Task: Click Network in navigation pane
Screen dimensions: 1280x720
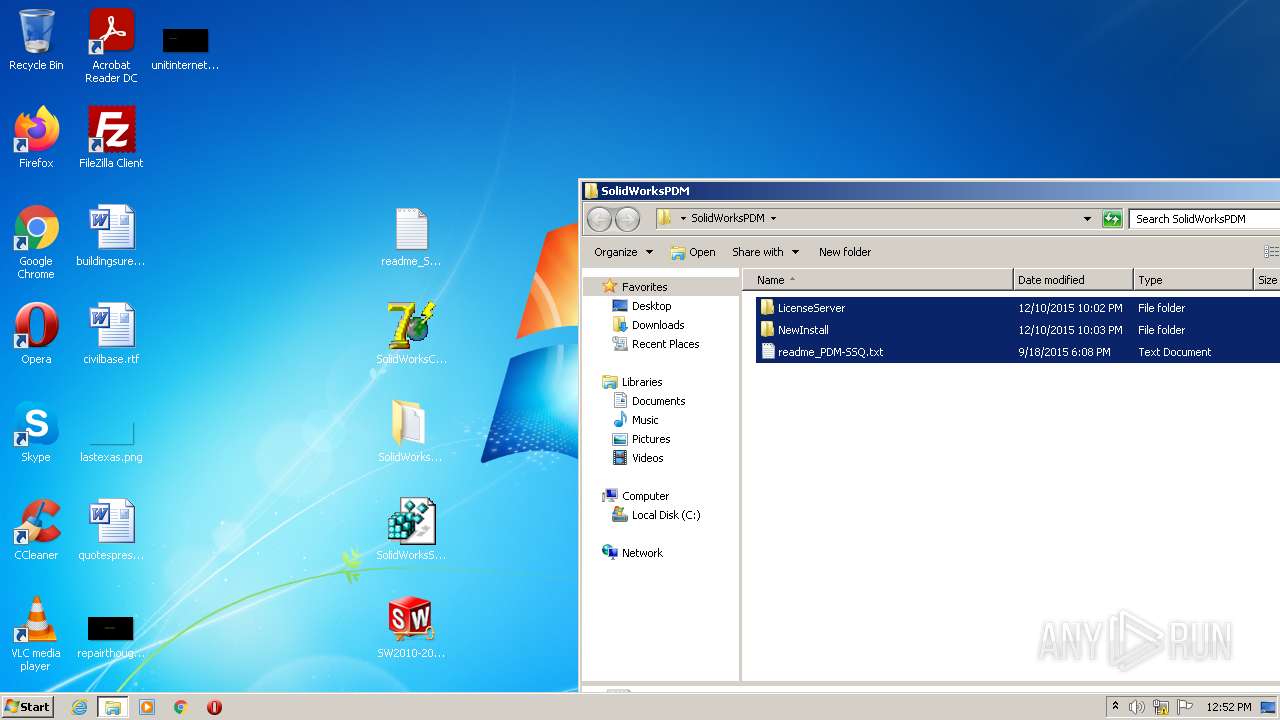Action: (x=642, y=553)
